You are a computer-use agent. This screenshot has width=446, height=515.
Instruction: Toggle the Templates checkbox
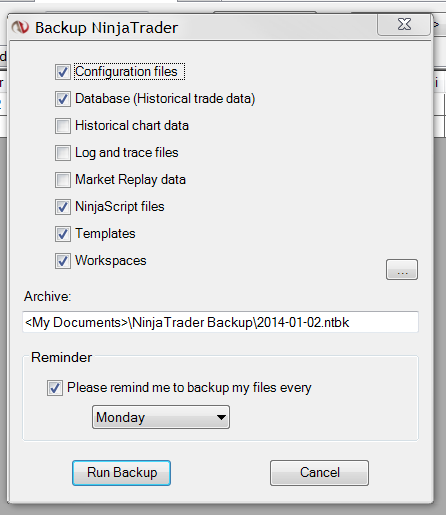point(63,234)
